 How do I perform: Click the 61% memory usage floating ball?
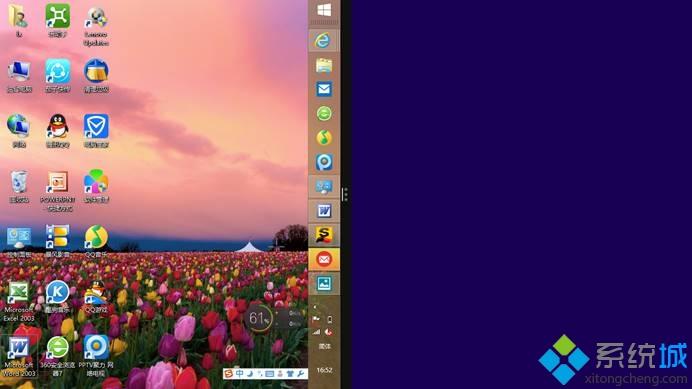point(259,317)
